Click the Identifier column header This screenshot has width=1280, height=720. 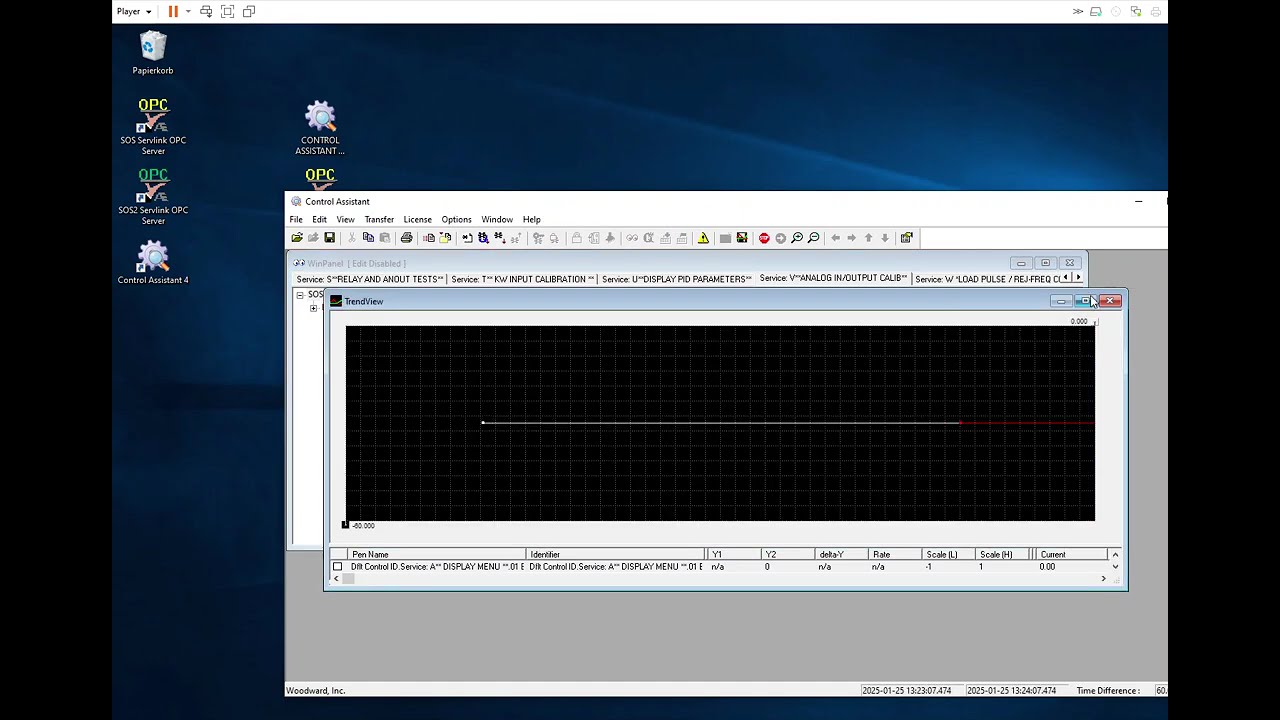(x=615, y=554)
